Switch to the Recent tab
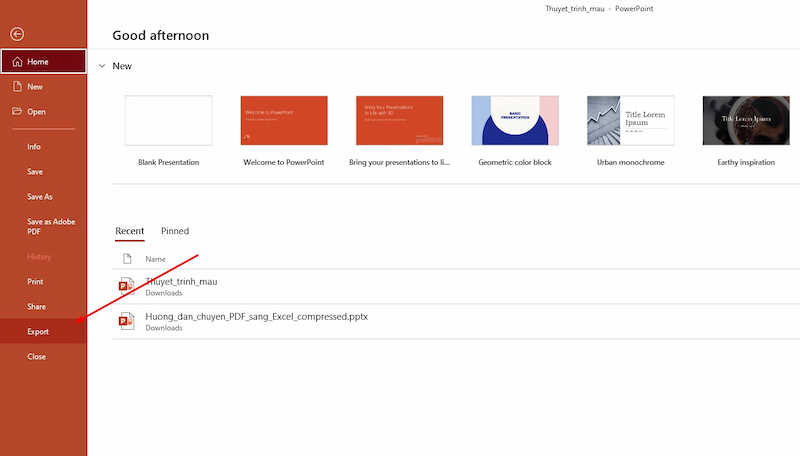 pos(130,231)
